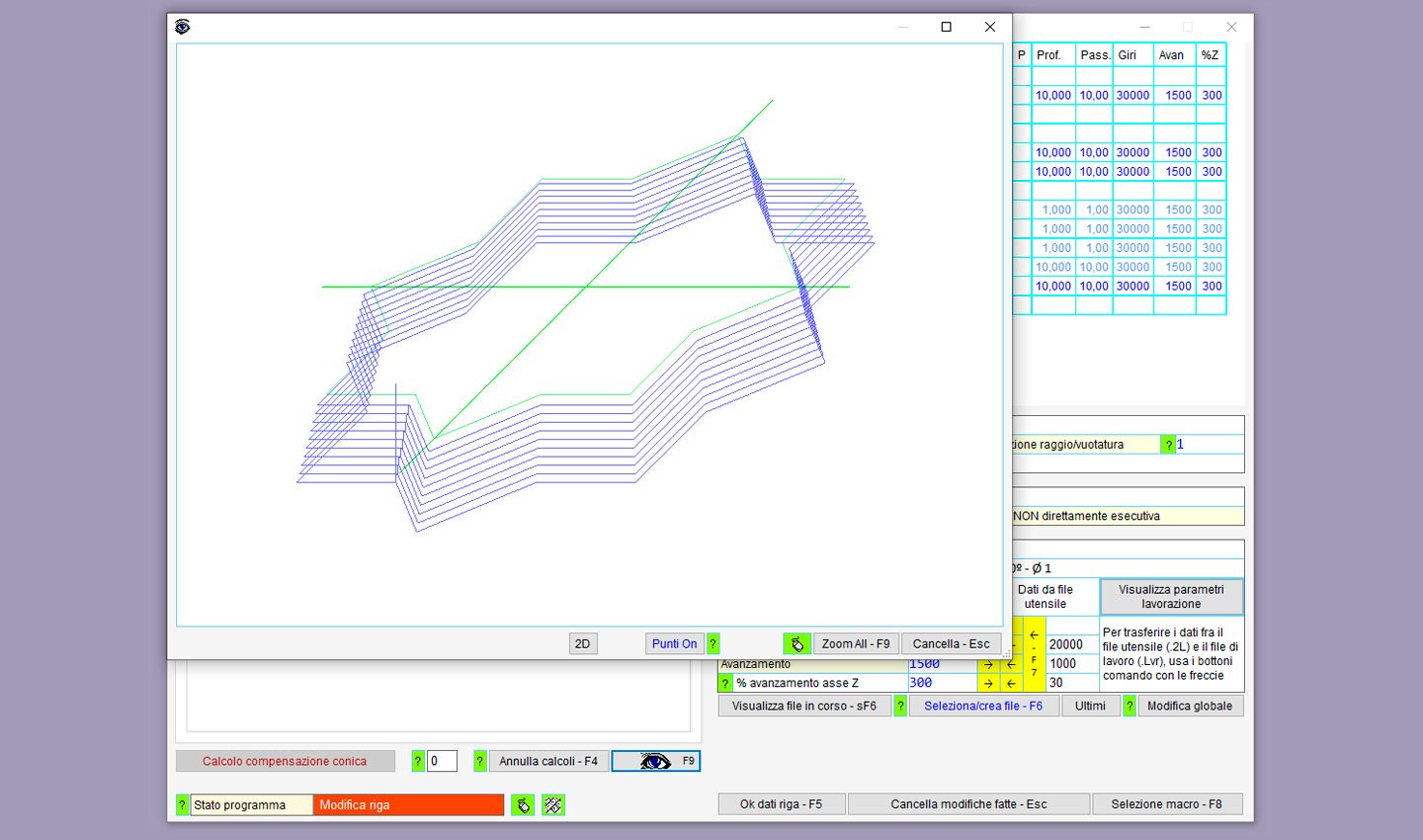Click the %Z column header
The image size is (1423, 840).
point(1212,55)
